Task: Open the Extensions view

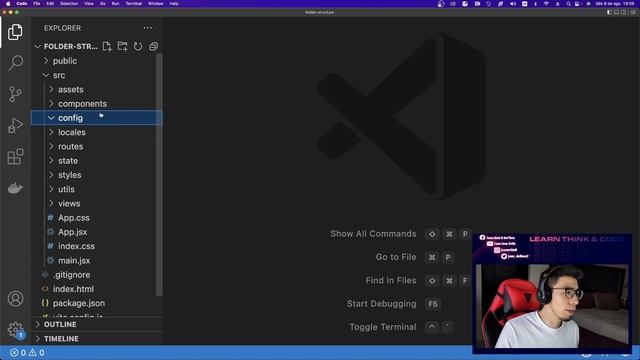Action: (15, 157)
